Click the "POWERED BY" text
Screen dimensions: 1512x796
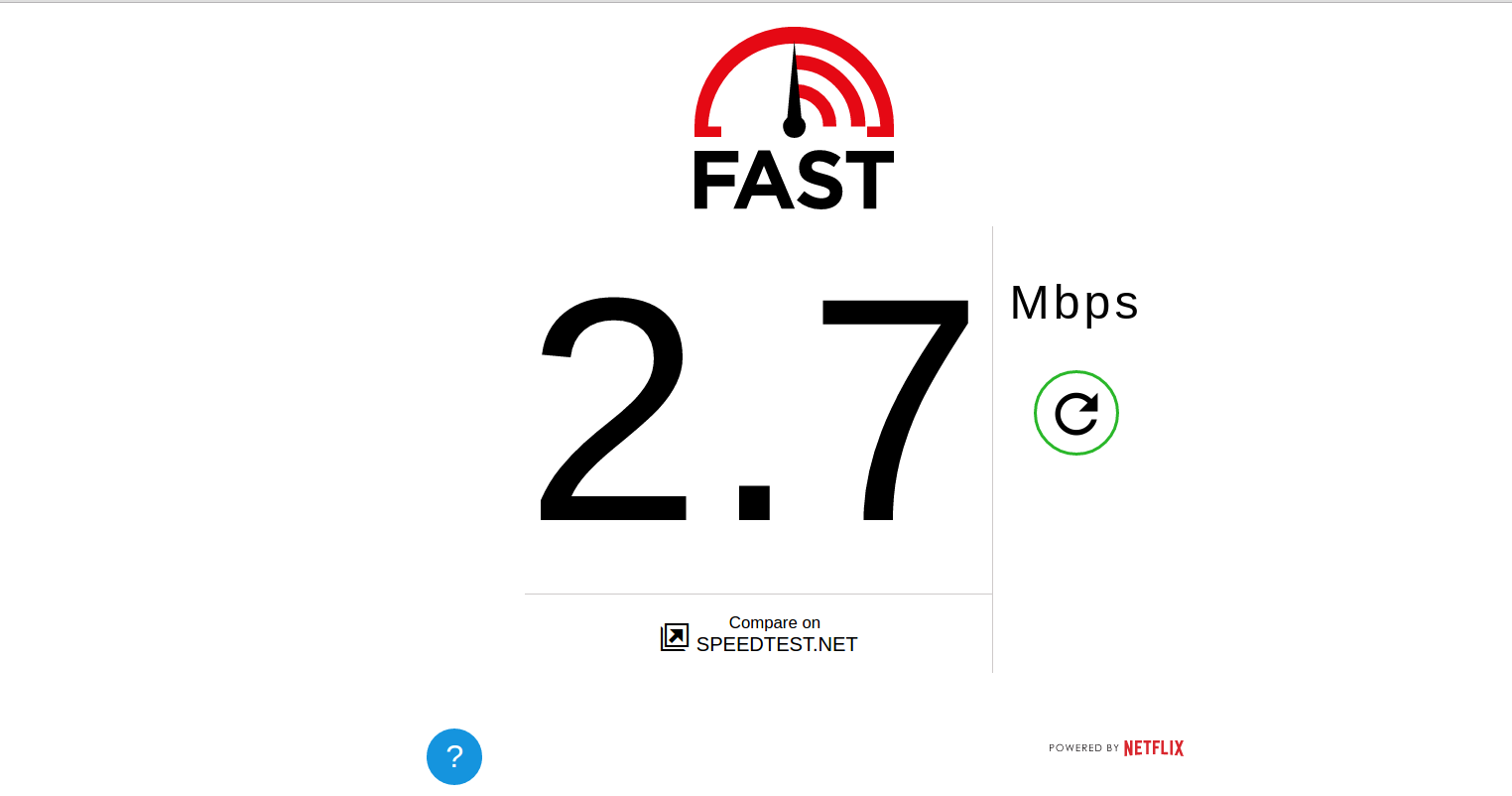coord(1083,748)
